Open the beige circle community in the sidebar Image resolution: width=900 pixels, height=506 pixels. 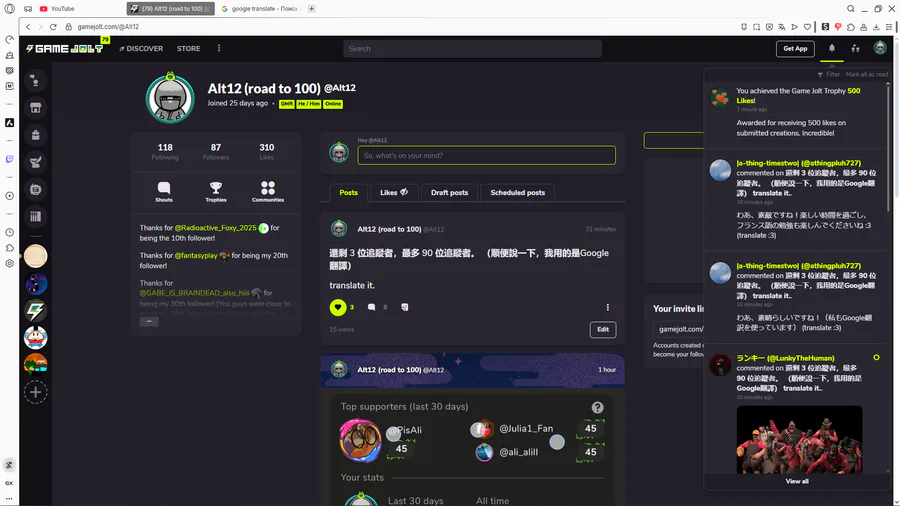pyautogui.click(x=36, y=256)
